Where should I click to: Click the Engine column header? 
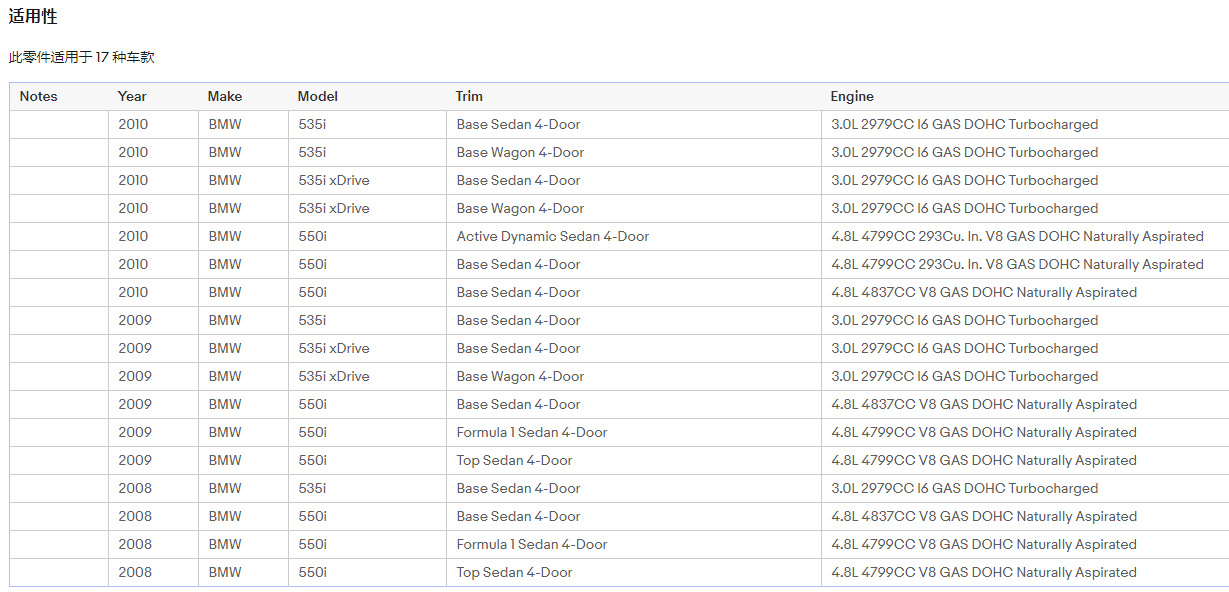(x=852, y=97)
